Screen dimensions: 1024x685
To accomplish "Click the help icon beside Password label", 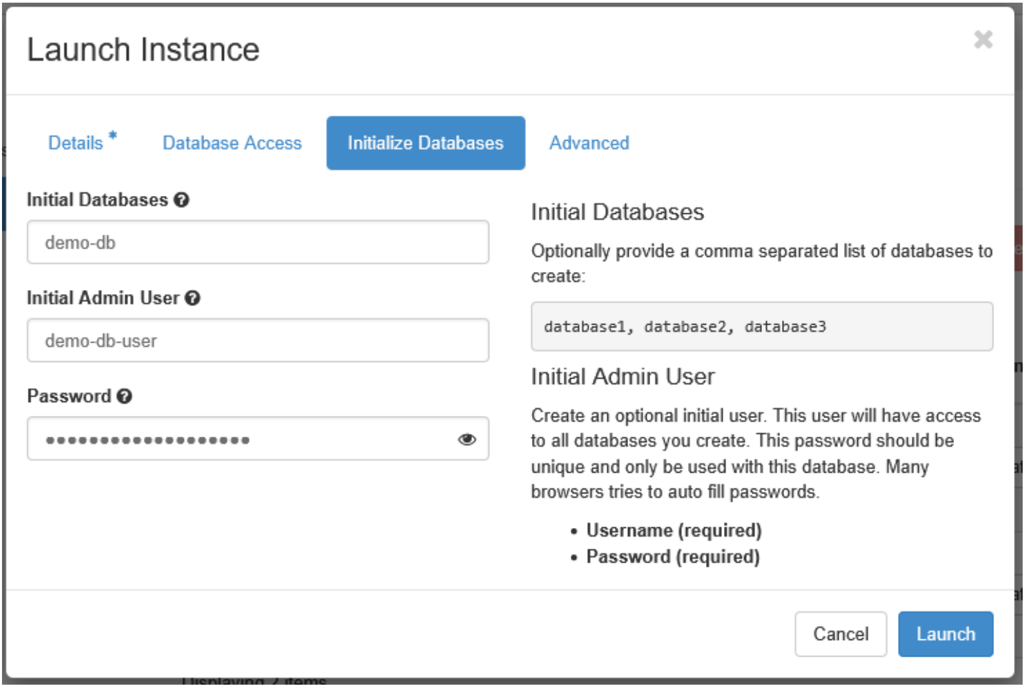I will coord(124,396).
